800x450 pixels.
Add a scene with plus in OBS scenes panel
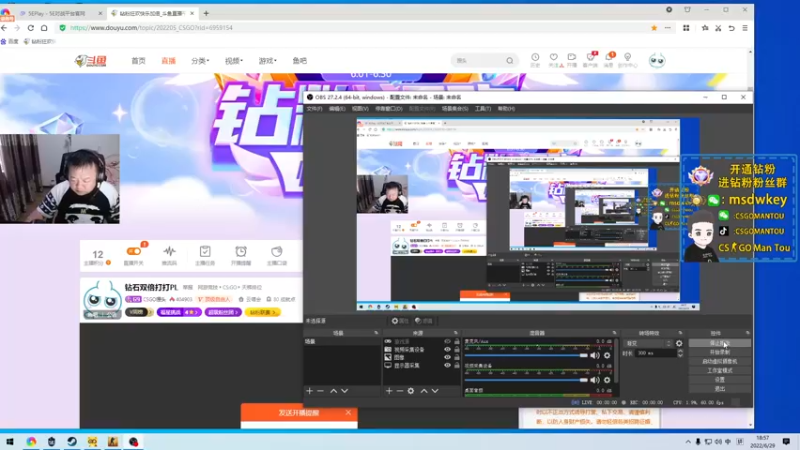[x=309, y=391]
